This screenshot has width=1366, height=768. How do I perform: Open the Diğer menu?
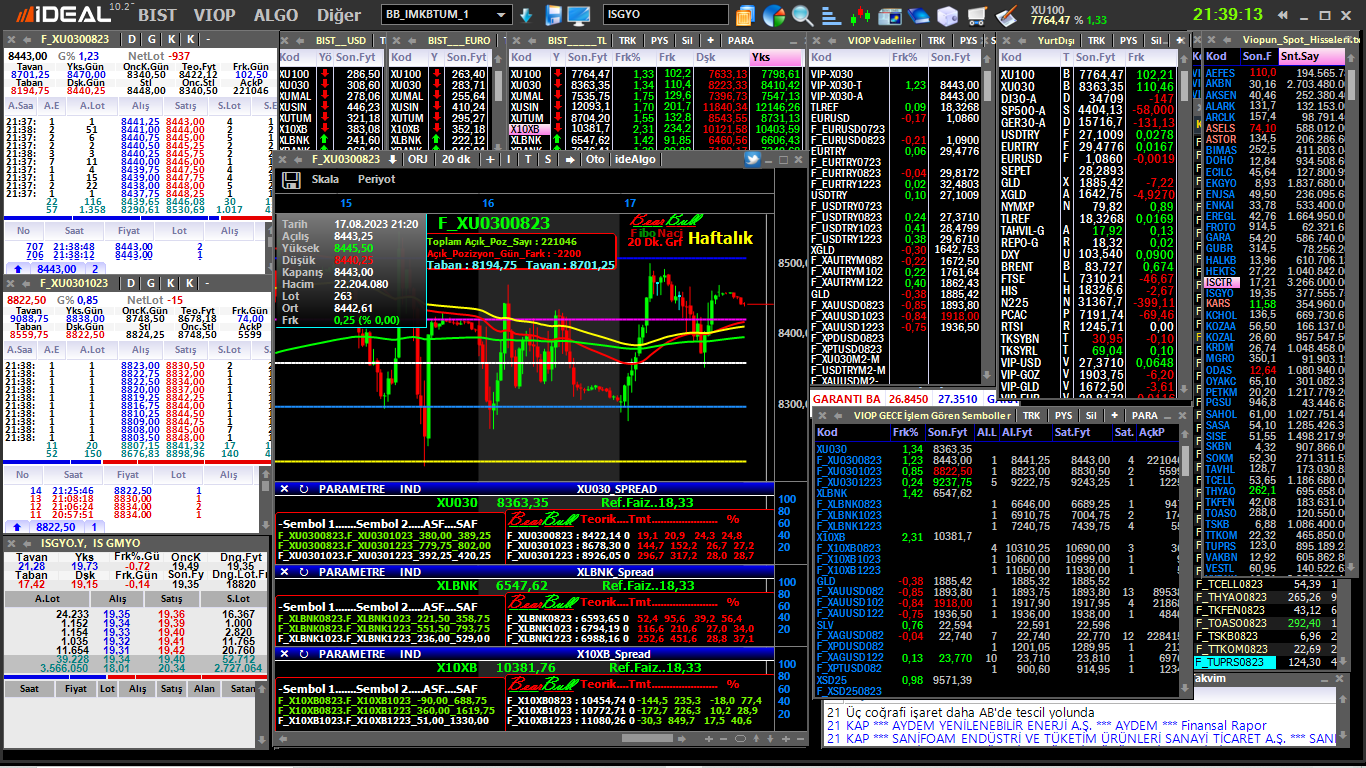point(338,16)
